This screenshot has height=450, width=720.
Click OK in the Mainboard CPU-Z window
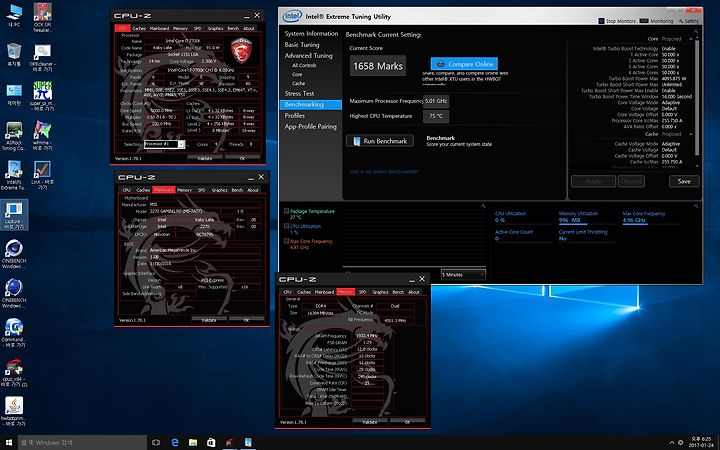[246, 320]
